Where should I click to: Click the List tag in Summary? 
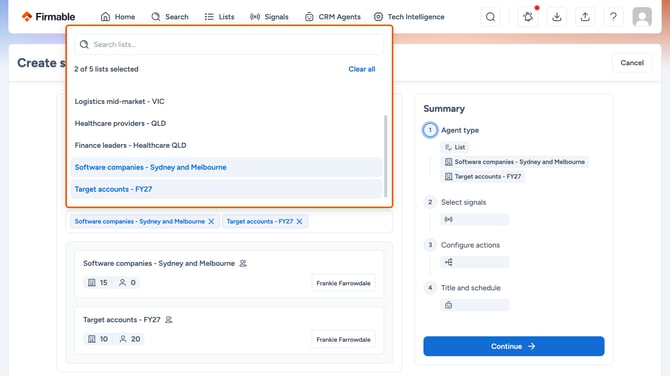click(455, 147)
